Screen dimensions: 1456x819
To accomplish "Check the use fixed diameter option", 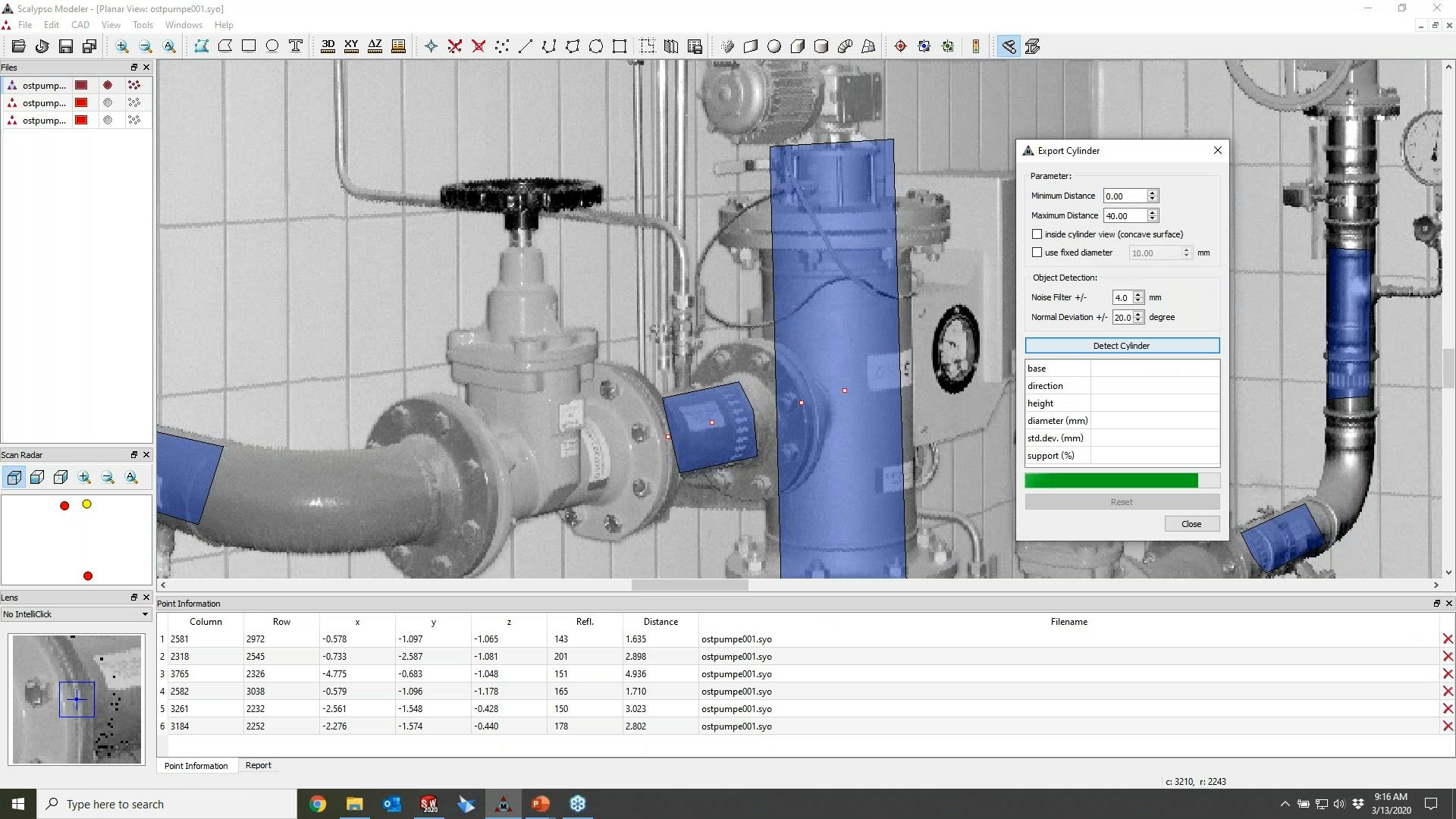I will pyautogui.click(x=1037, y=253).
